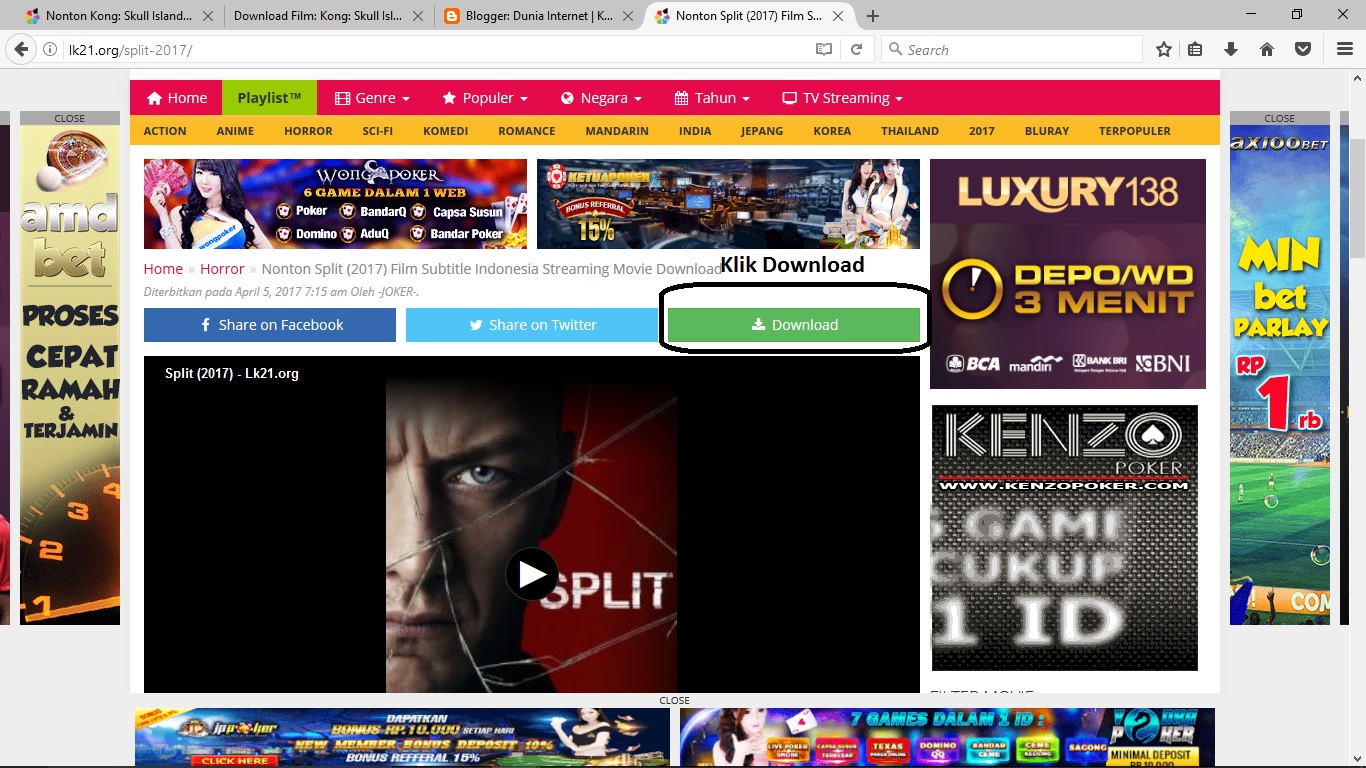
Task: Expand the Tahun dropdown menu
Action: tap(712, 98)
